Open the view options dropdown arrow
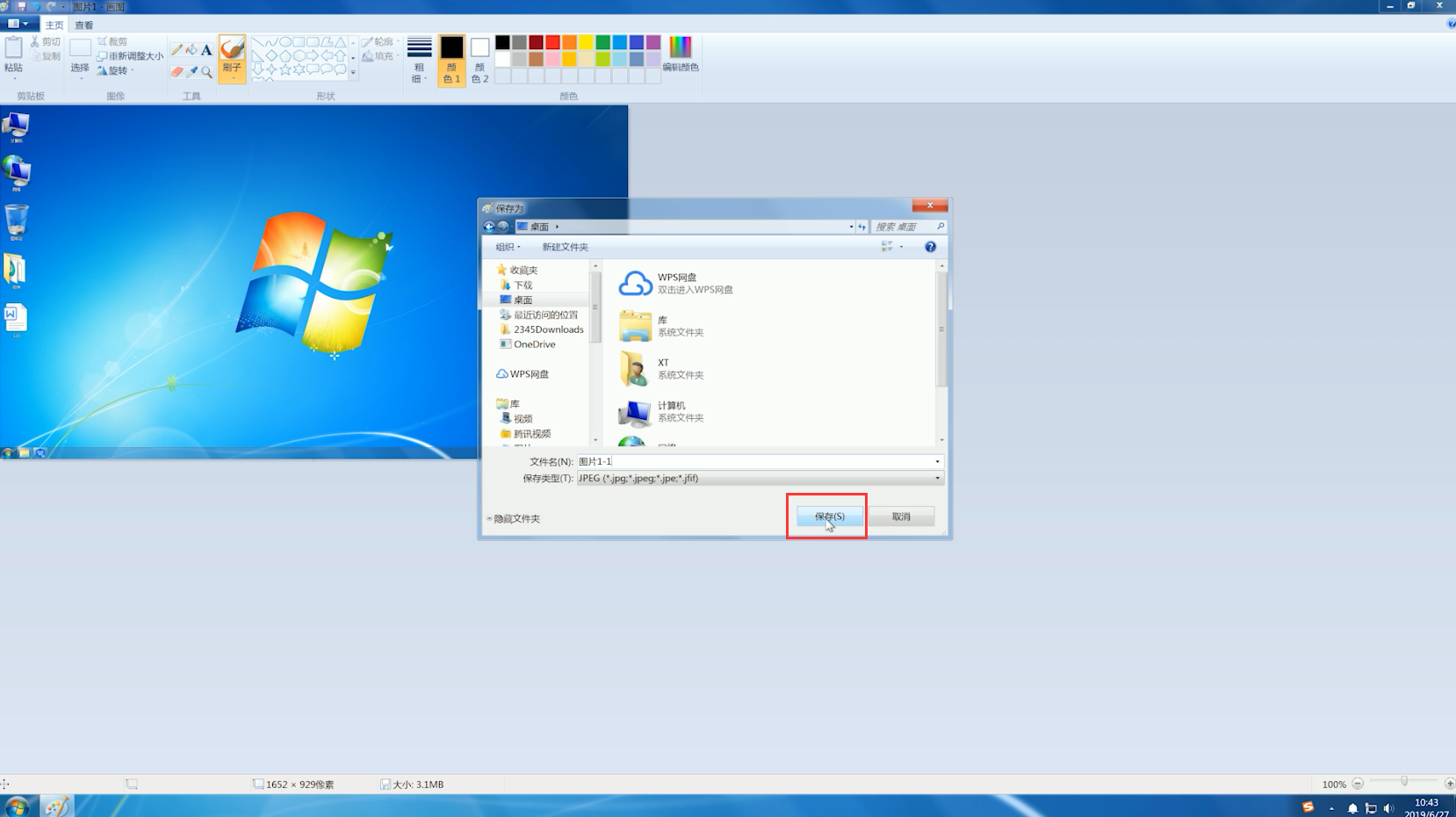Viewport: 1456px width, 817px height. click(x=901, y=247)
